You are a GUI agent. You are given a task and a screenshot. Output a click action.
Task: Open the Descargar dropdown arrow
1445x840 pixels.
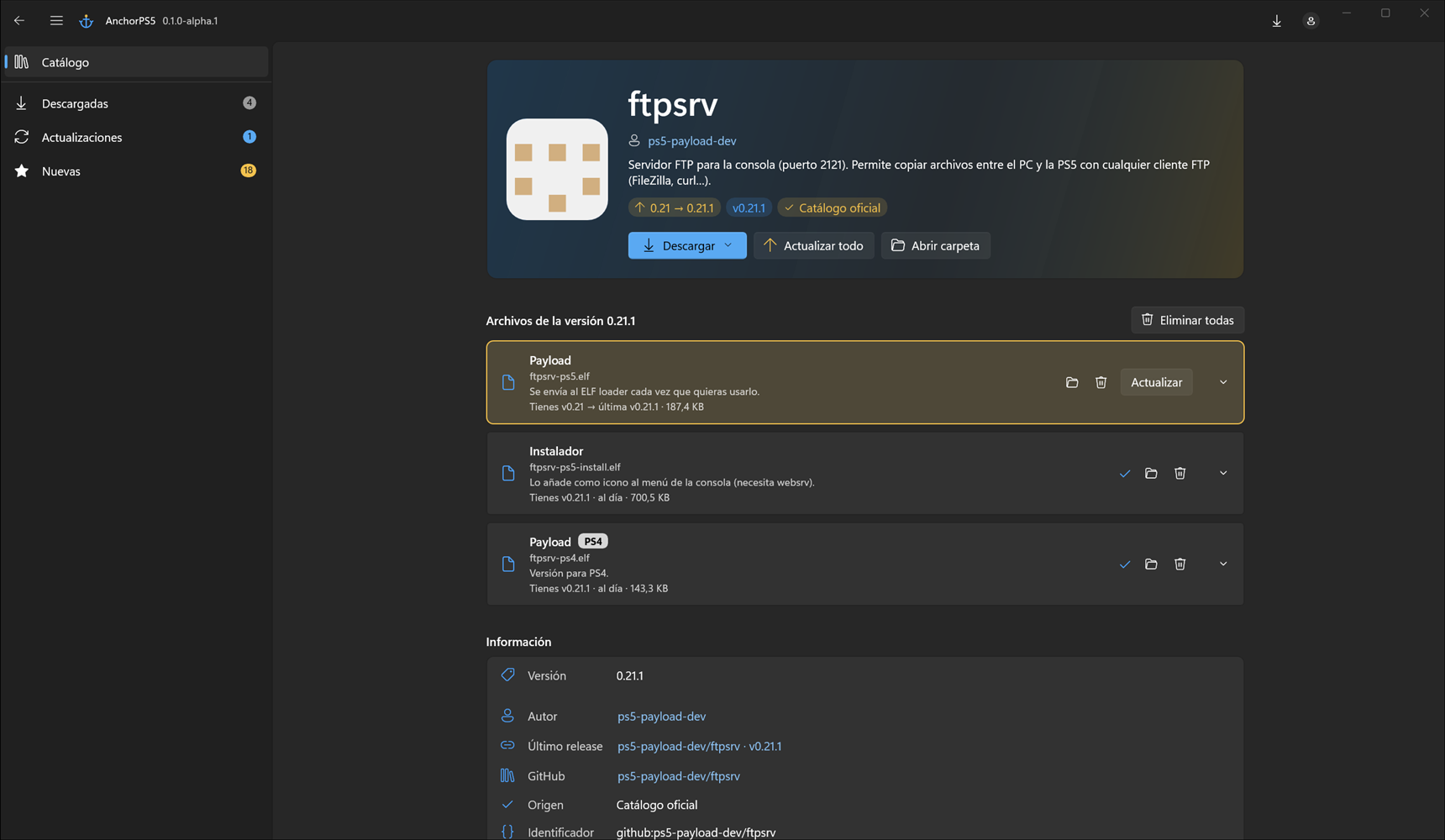click(x=728, y=245)
